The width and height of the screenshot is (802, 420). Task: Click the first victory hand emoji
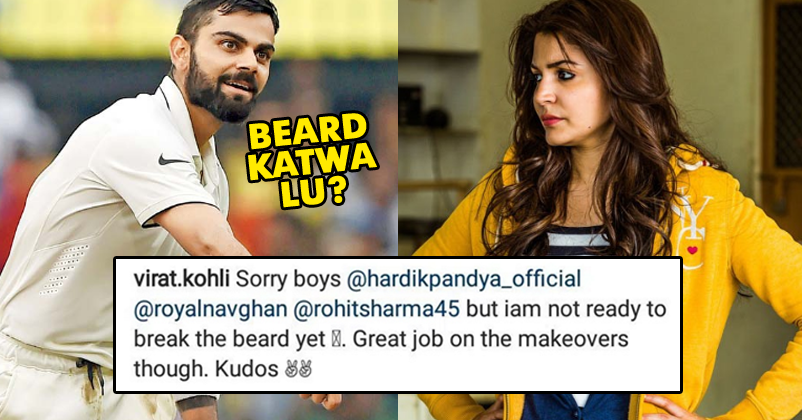coord(291,369)
